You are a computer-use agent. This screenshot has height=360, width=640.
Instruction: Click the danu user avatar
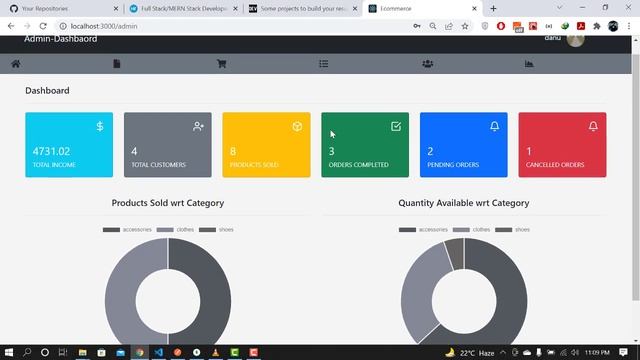point(576,40)
